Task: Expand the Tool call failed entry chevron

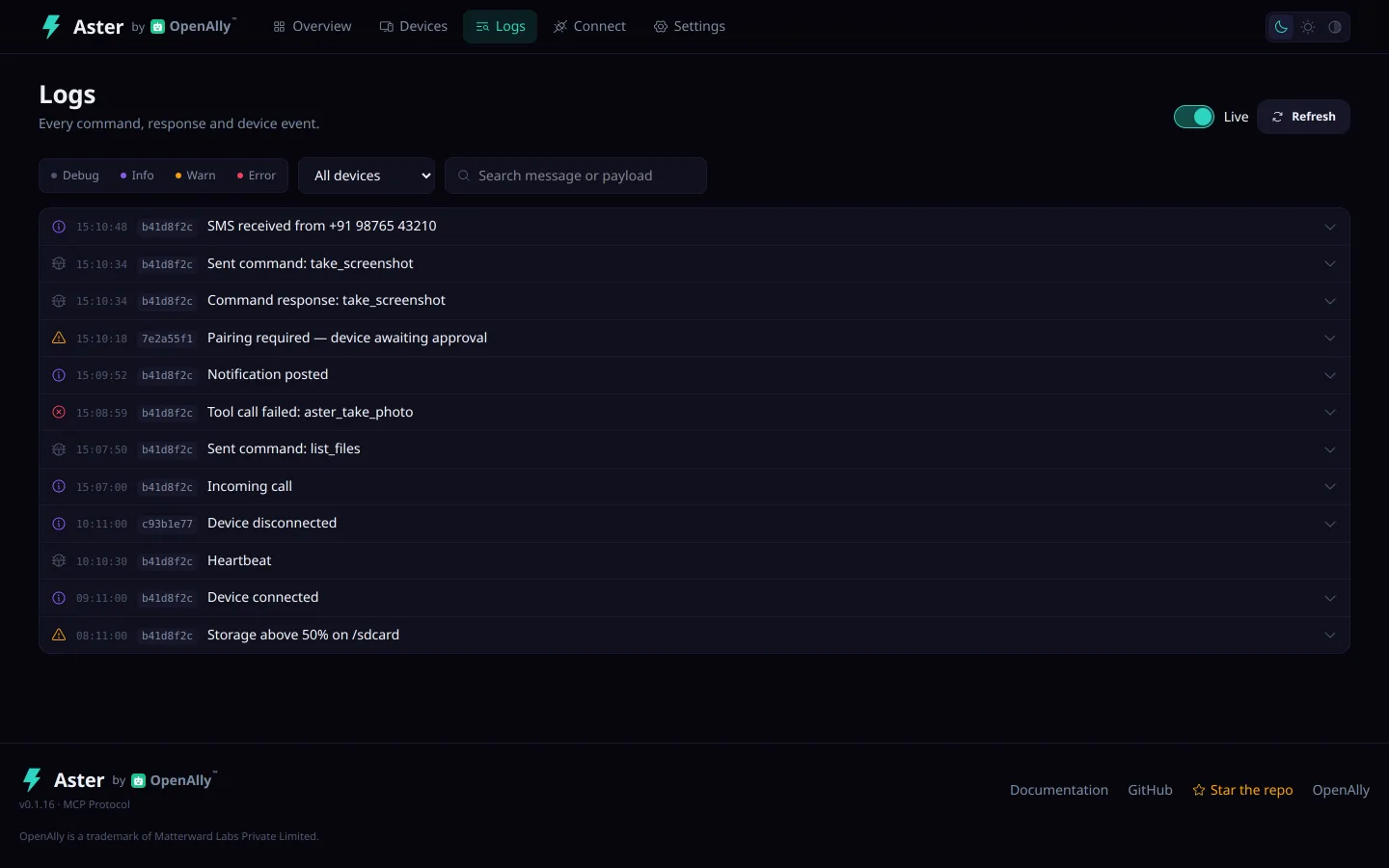Action: pyautogui.click(x=1330, y=412)
